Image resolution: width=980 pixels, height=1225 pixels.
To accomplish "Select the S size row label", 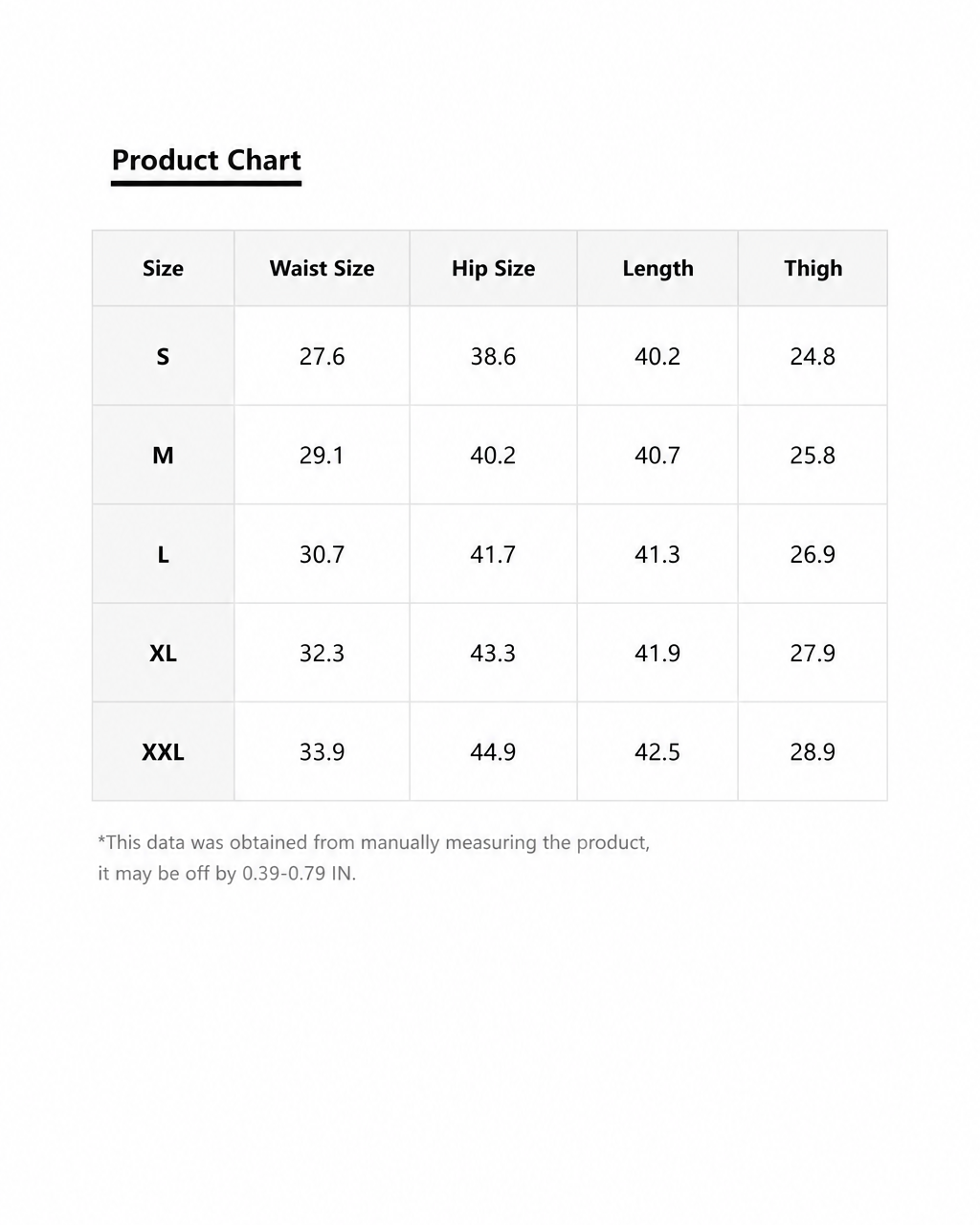I will (163, 357).
